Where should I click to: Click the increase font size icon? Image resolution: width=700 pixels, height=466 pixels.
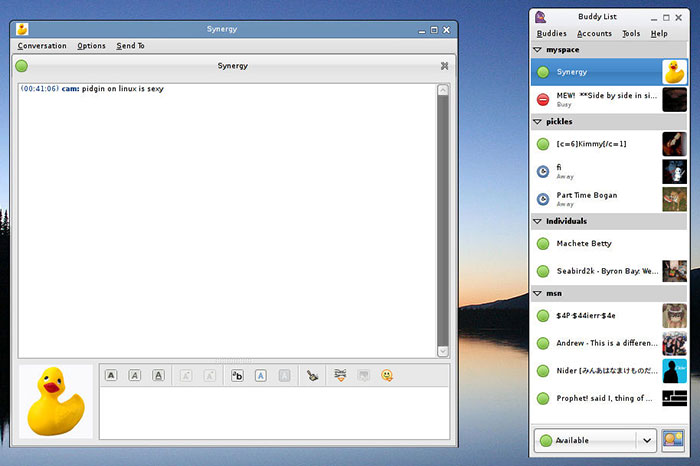[186, 375]
